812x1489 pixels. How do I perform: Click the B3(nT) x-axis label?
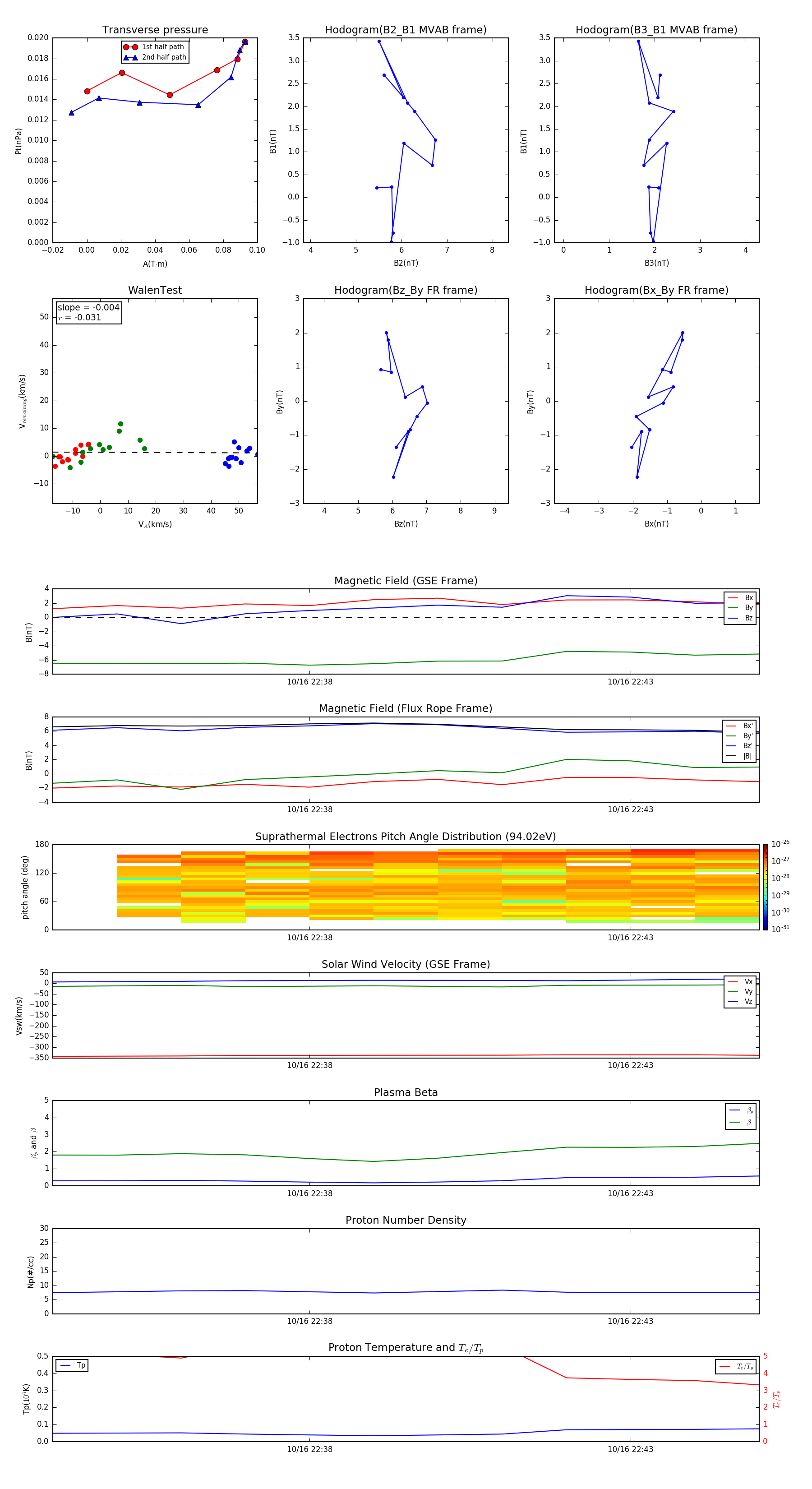coord(656,263)
